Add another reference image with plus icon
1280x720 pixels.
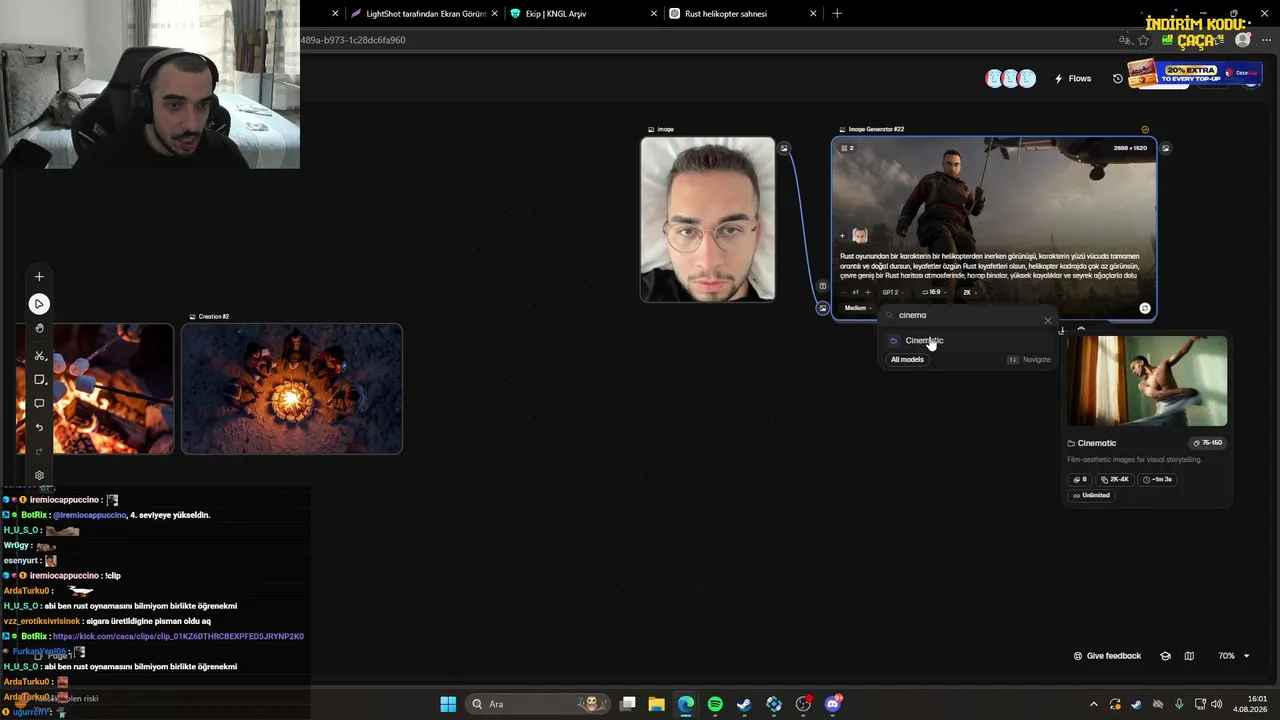(842, 236)
